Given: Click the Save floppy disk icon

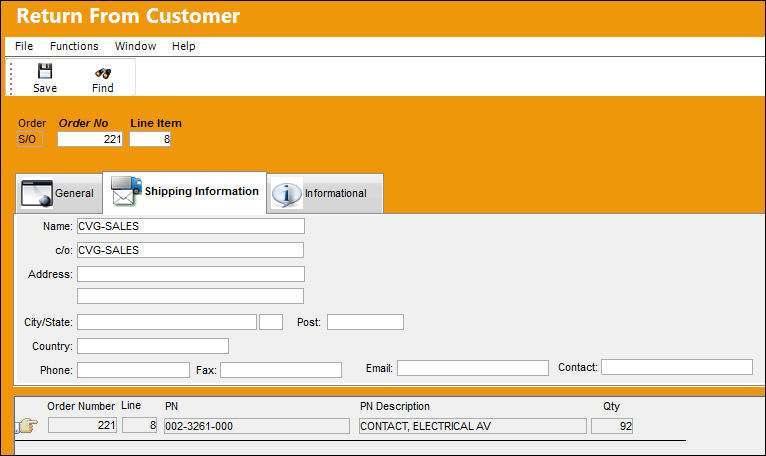Looking at the screenshot, I should point(45,71).
